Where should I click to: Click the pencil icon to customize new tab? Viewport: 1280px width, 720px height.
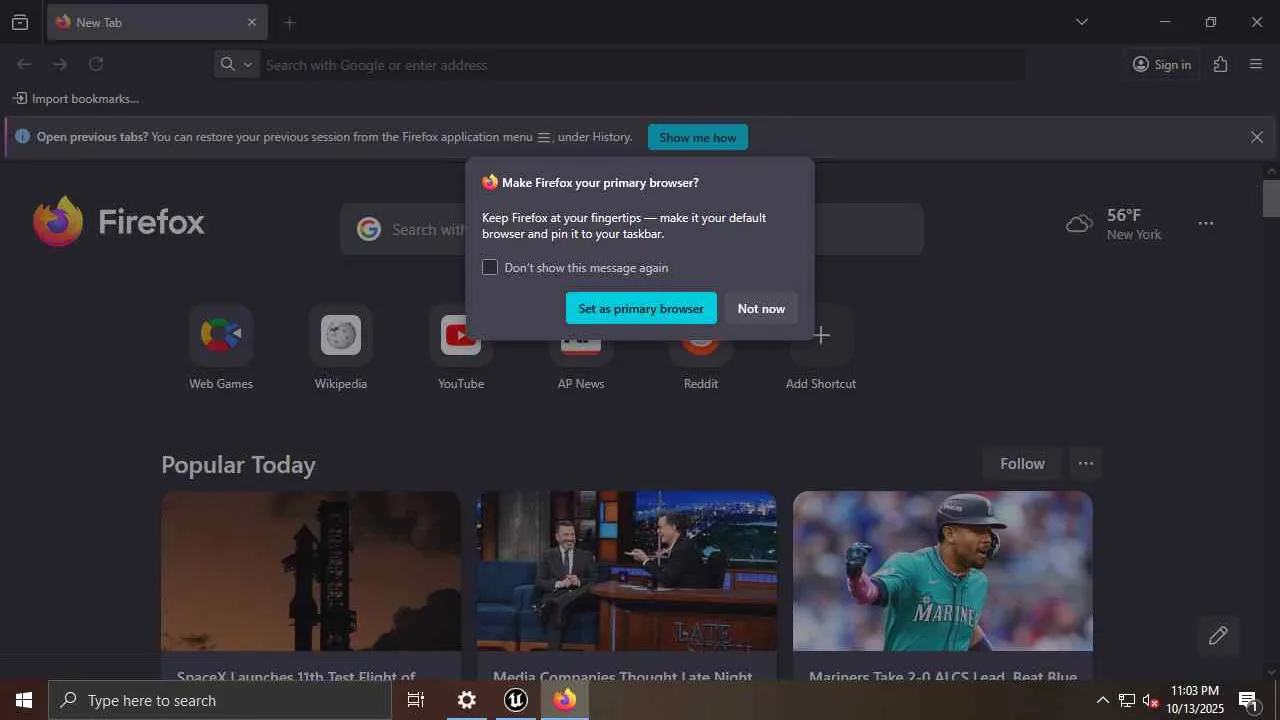click(1218, 636)
